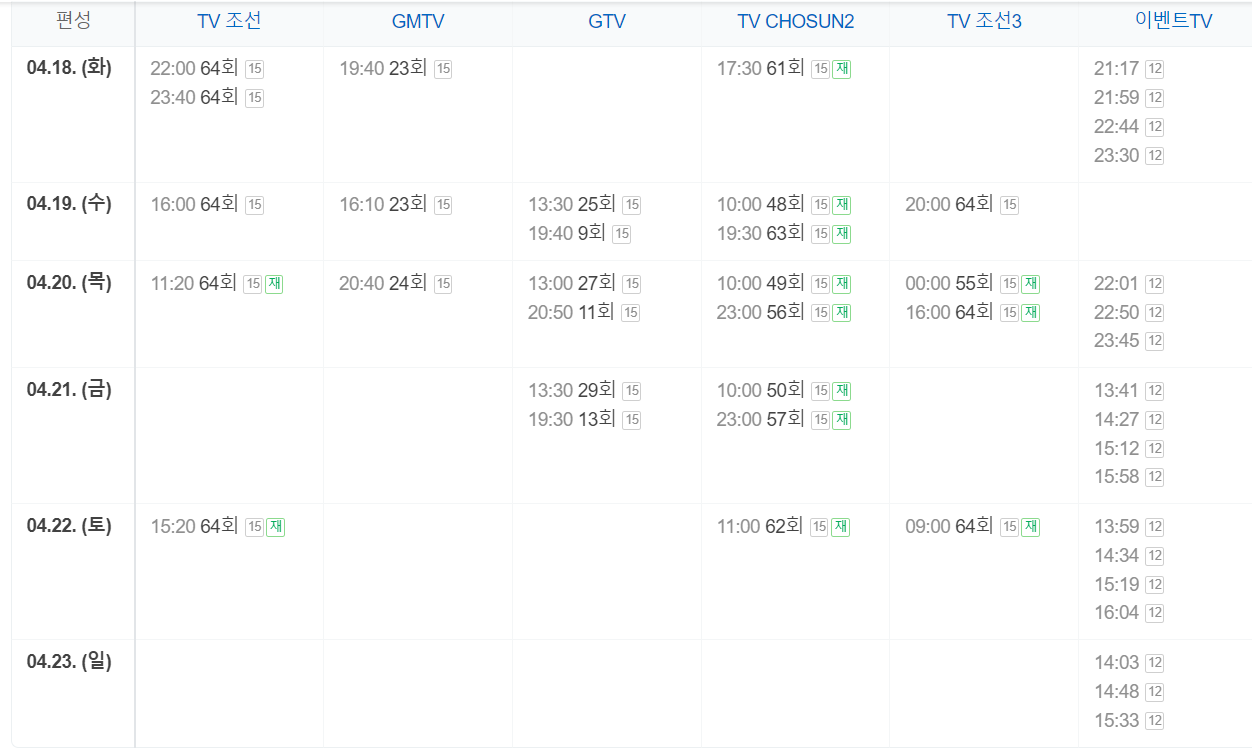
Task: Click the 21:17 이벤트TV time entry
Action: [x=1116, y=69]
